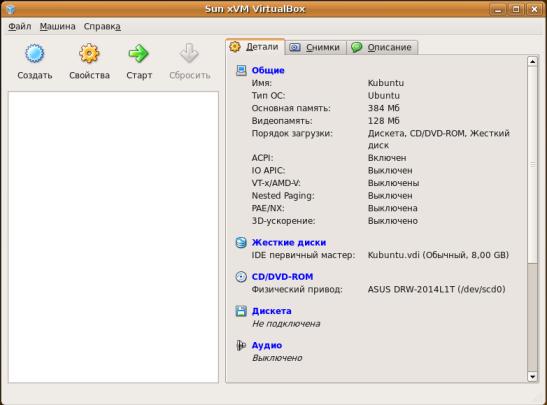Click the machine name value Kubuntu
This screenshot has width=547, height=405.
(386, 83)
